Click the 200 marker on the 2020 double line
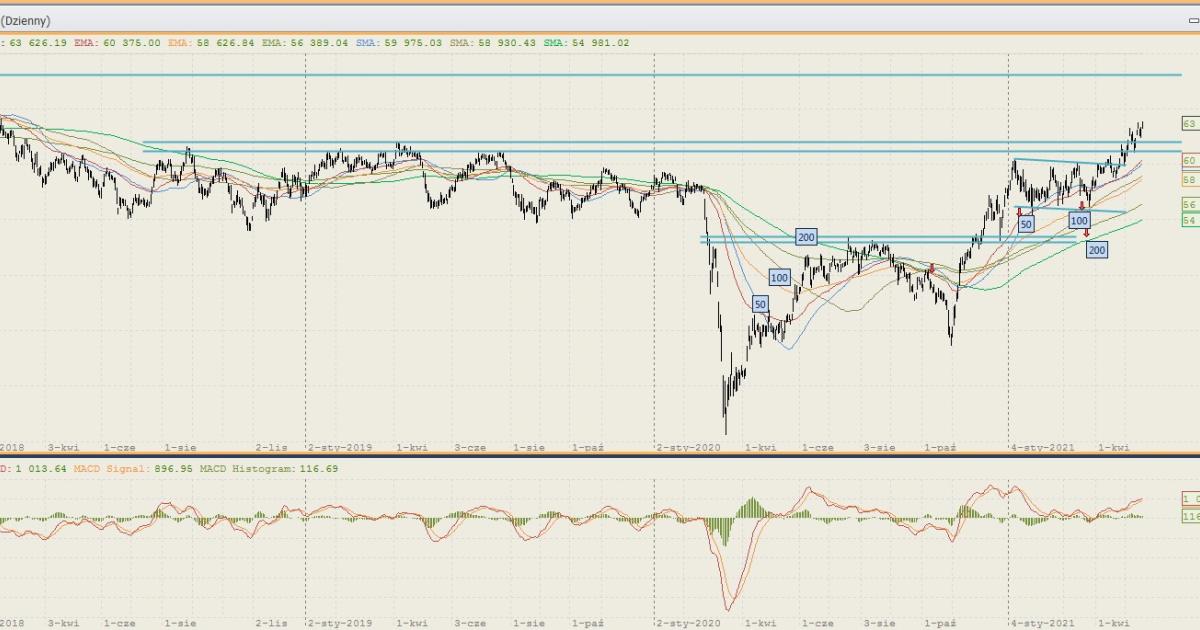The height and width of the screenshot is (630, 1200). (x=806, y=237)
